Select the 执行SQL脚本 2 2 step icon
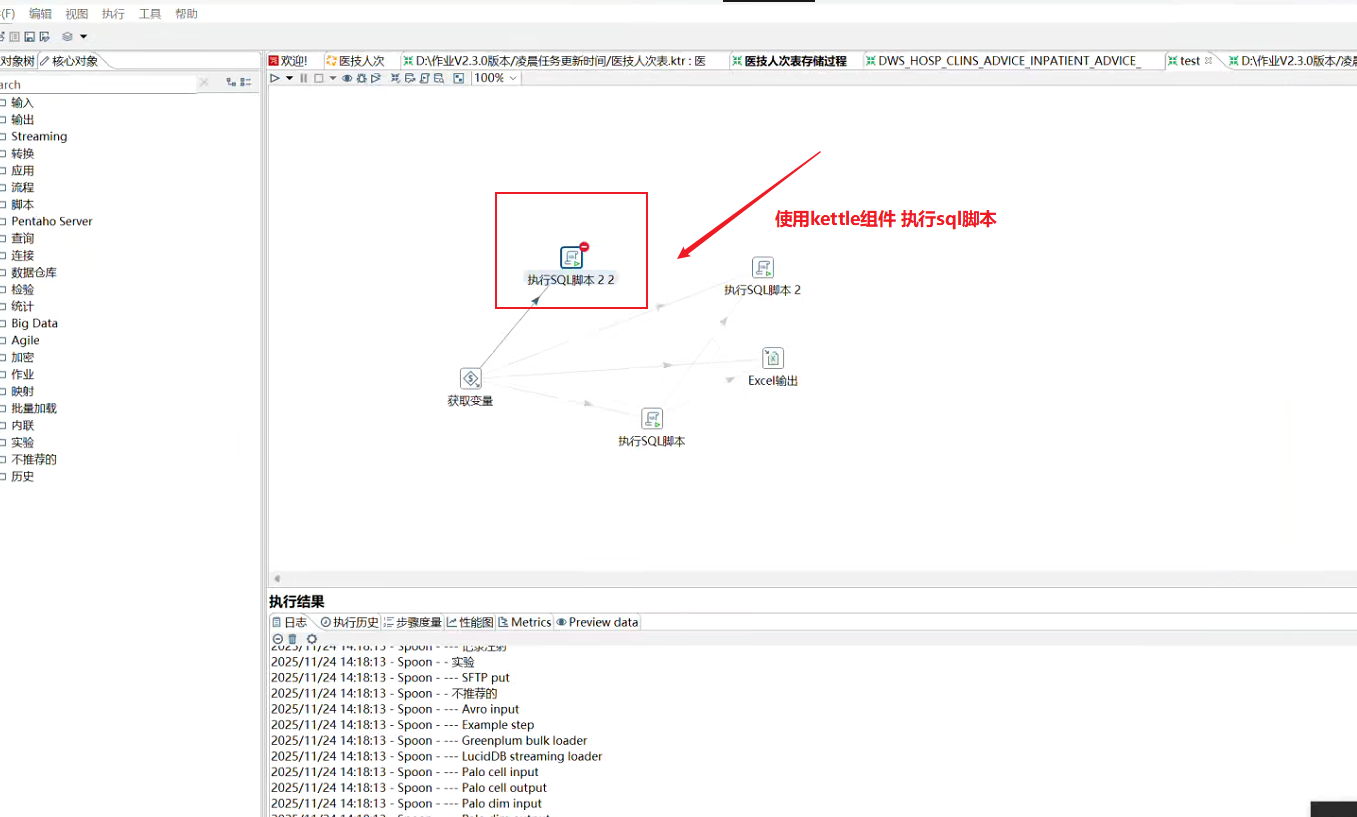 [571, 257]
